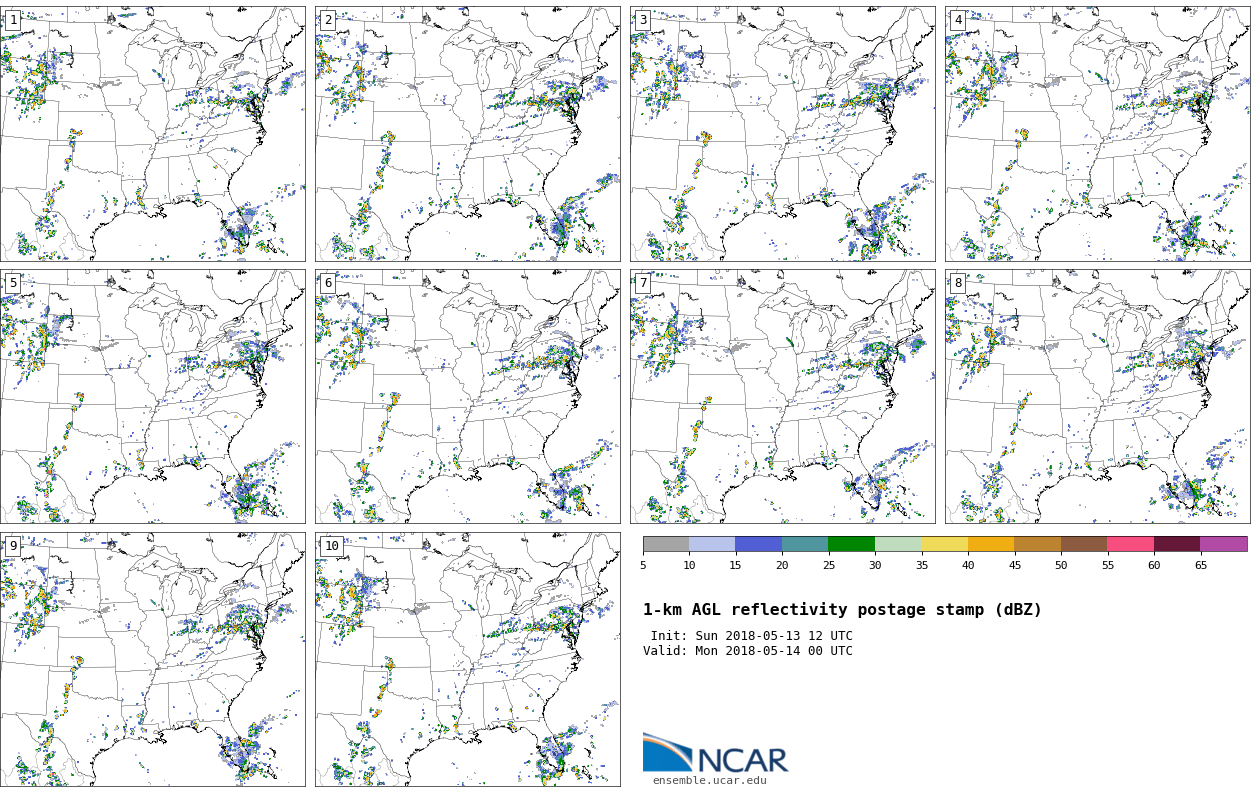Screen dimensions: 1260x788
Task: Click the number 4 panel label
Action: click(957, 20)
